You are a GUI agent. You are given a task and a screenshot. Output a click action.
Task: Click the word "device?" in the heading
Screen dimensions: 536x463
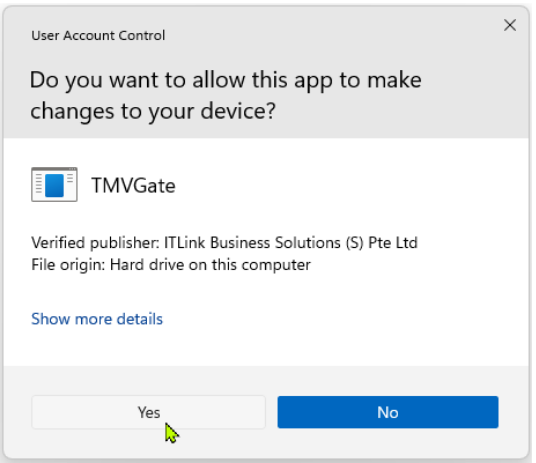point(238,111)
